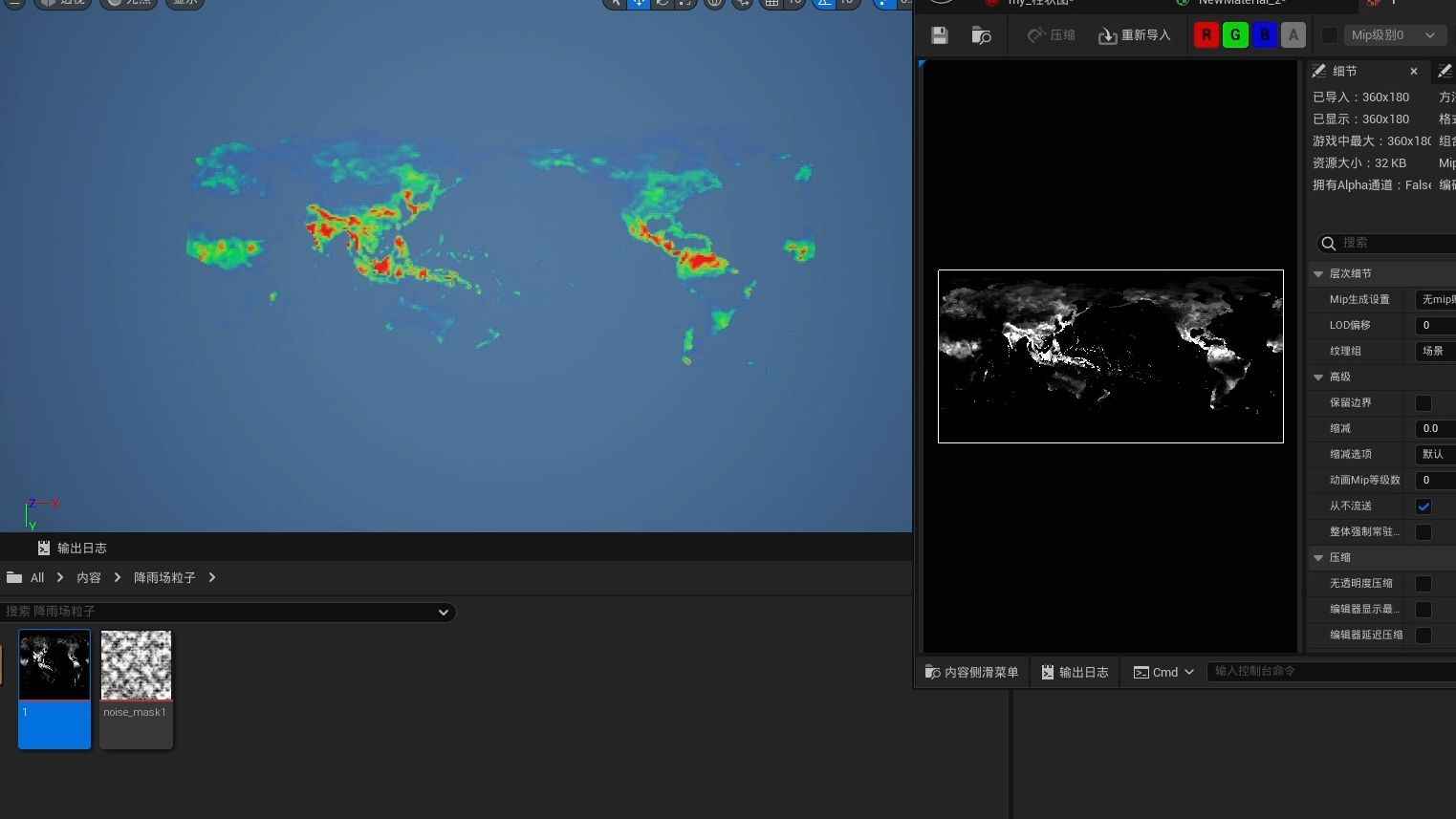Toggle world/local coordinate globe icon
Screen dimensions: 1456x819
point(714,3)
